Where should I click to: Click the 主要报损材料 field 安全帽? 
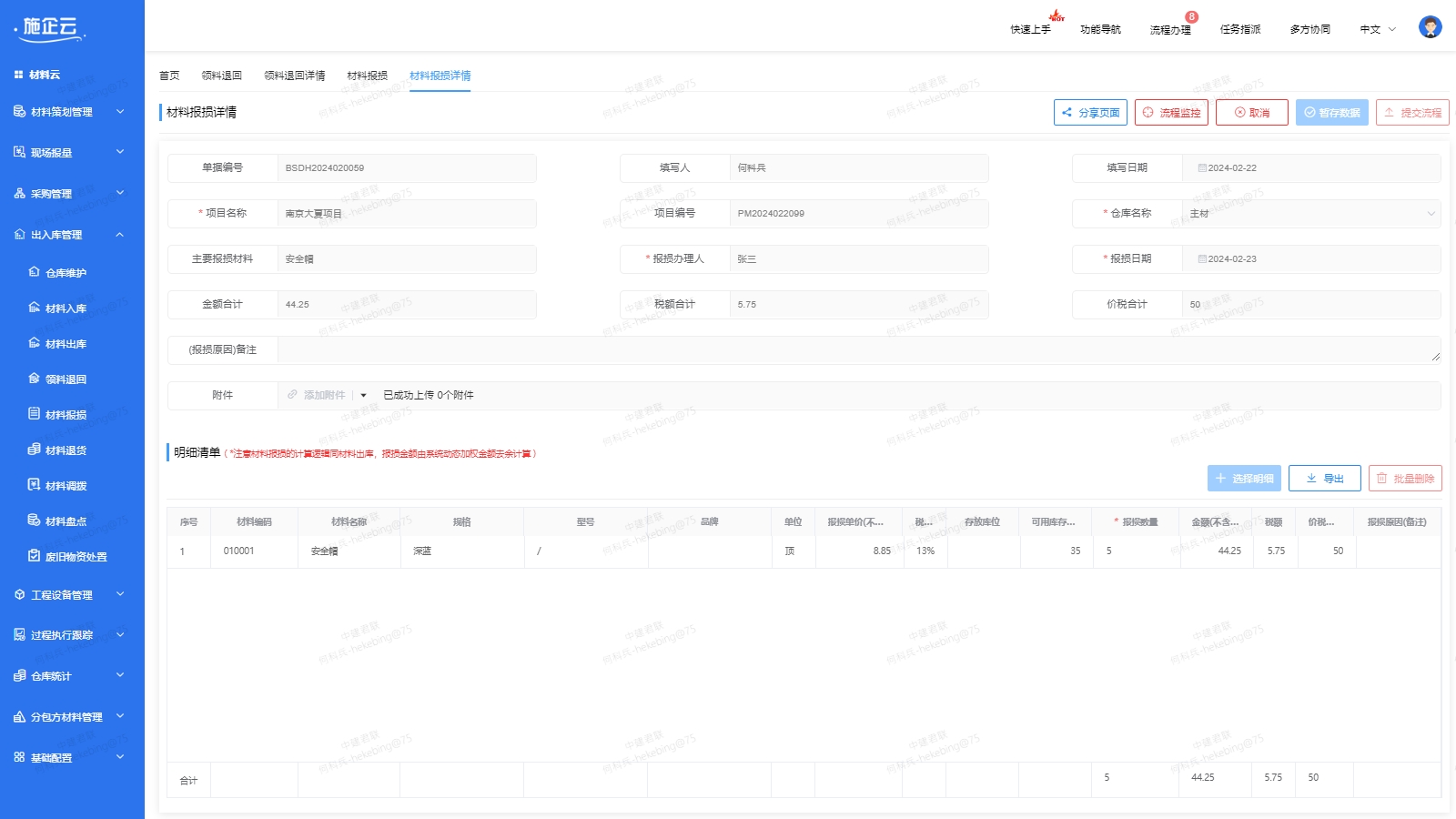[407, 258]
